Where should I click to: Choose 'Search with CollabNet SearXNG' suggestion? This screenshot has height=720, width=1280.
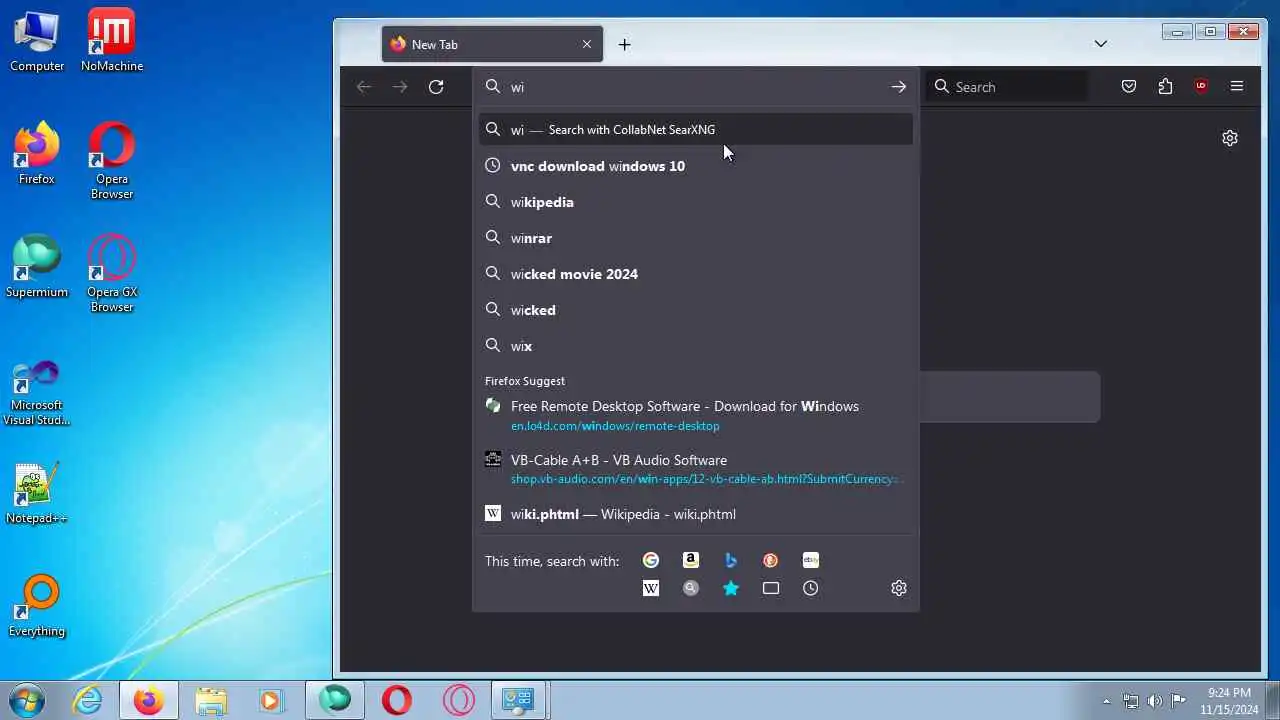[x=696, y=130]
